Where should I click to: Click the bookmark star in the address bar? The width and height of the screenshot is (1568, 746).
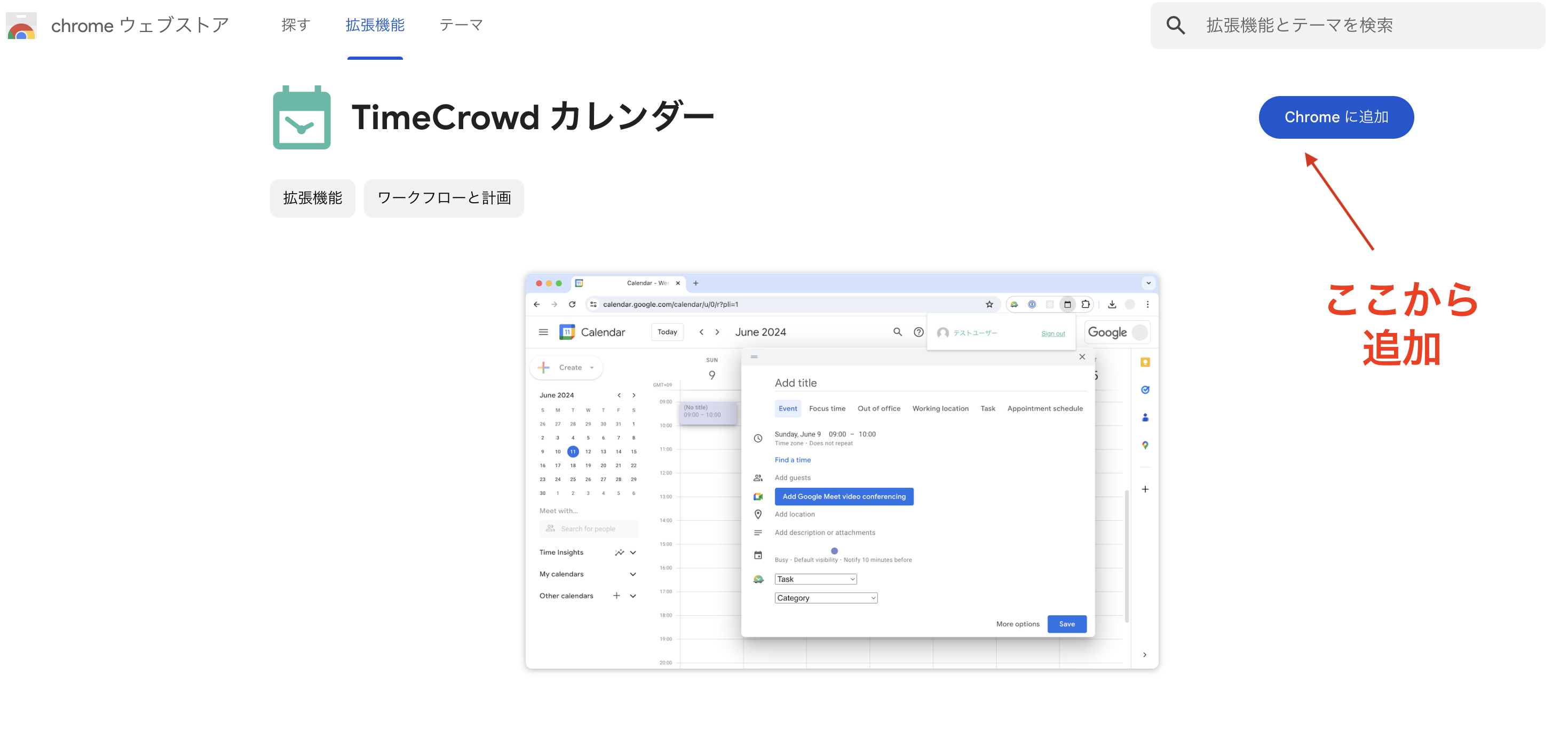tap(989, 304)
